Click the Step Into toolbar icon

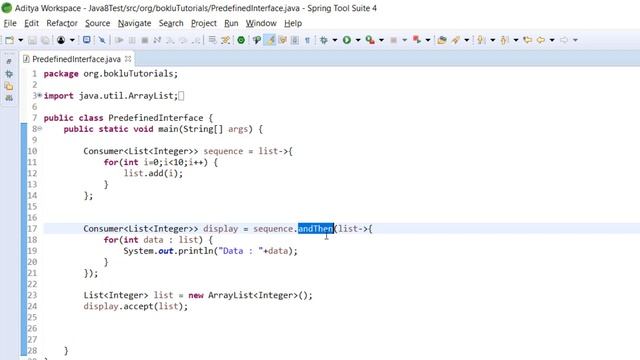coord(170,40)
